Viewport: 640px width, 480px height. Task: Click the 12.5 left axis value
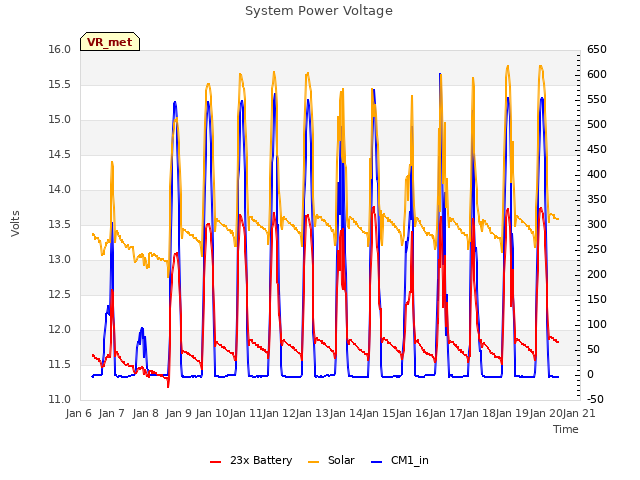(60, 295)
